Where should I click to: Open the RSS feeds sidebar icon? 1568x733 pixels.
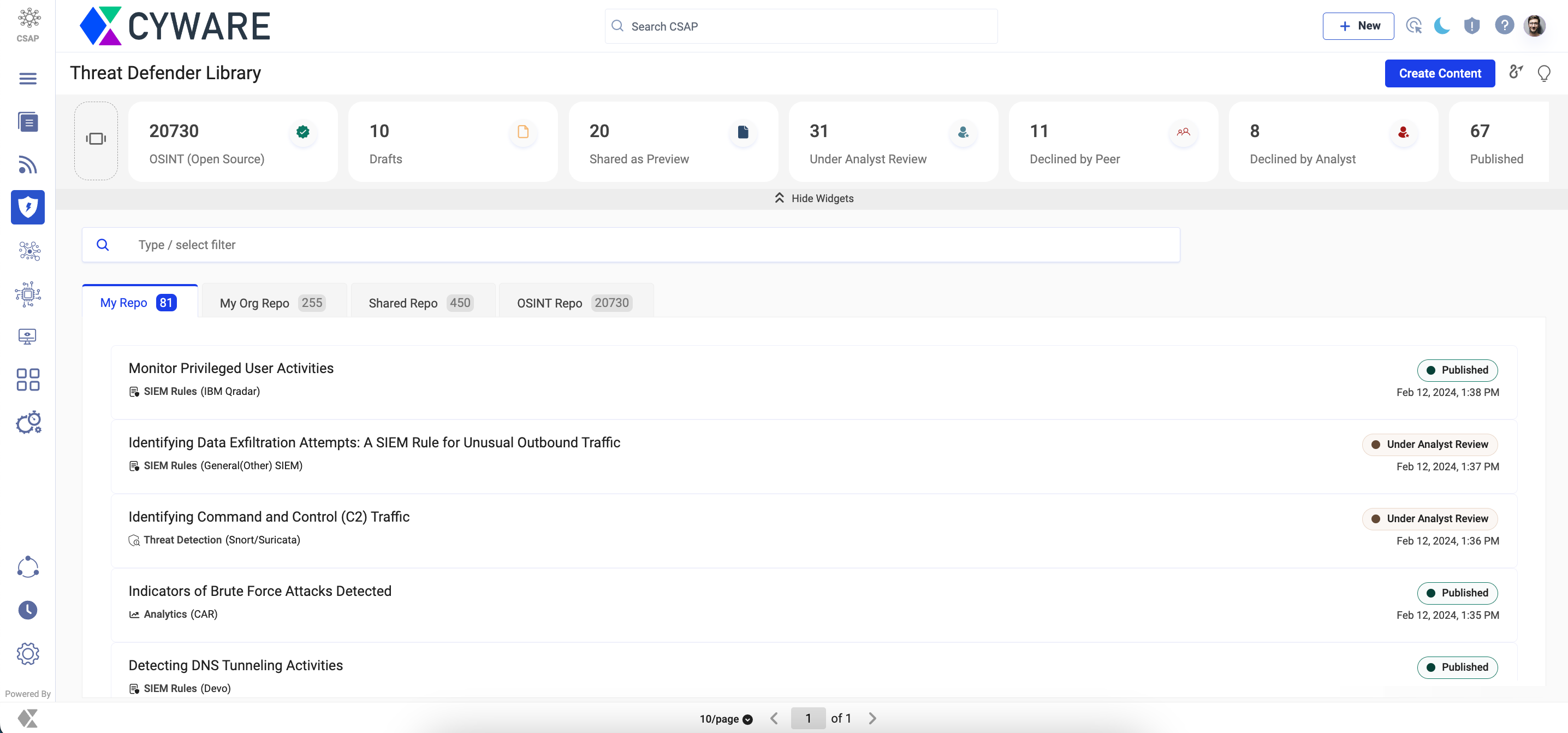pyautogui.click(x=27, y=164)
